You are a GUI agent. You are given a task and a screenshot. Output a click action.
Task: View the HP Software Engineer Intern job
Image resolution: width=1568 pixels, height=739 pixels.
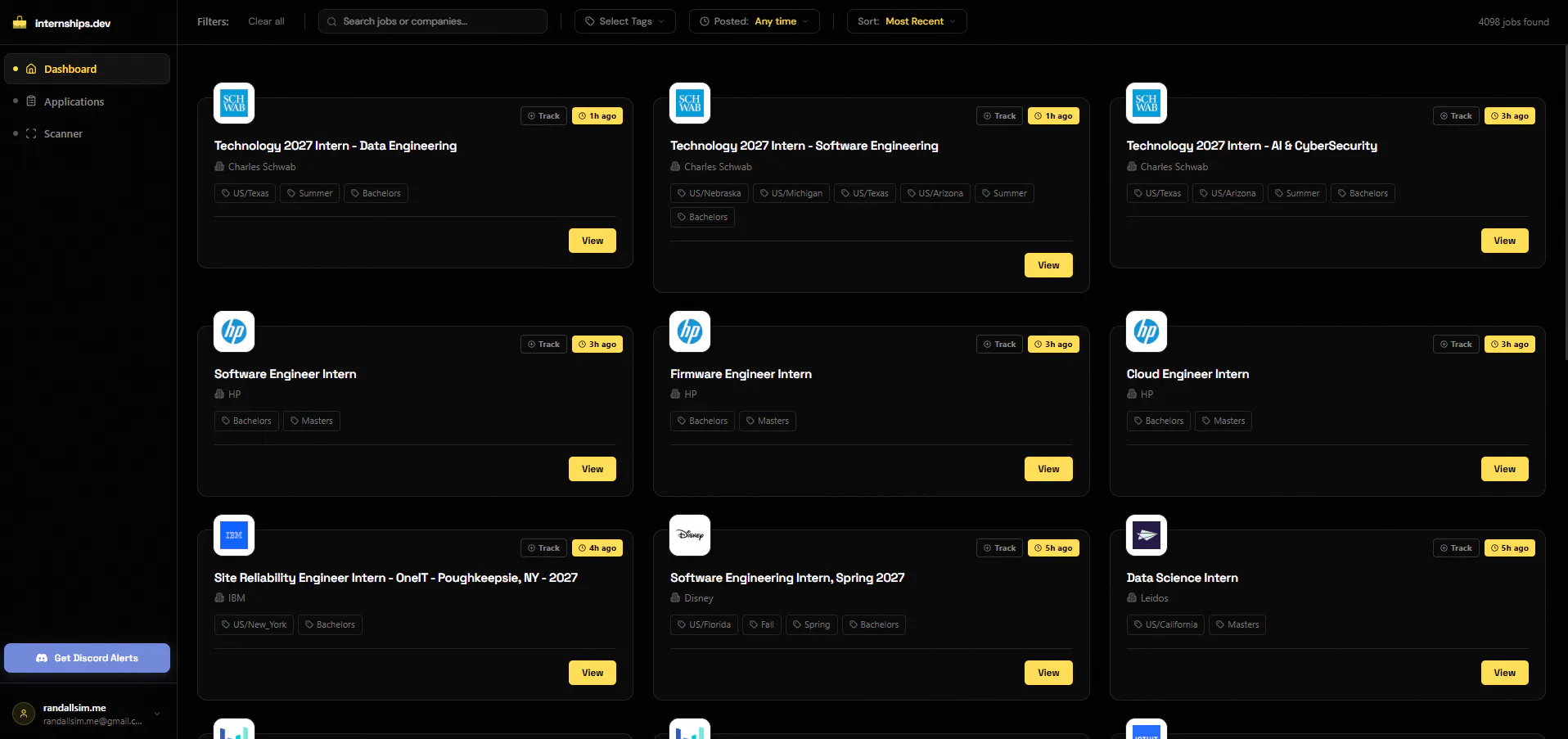(x=593, y=469)
